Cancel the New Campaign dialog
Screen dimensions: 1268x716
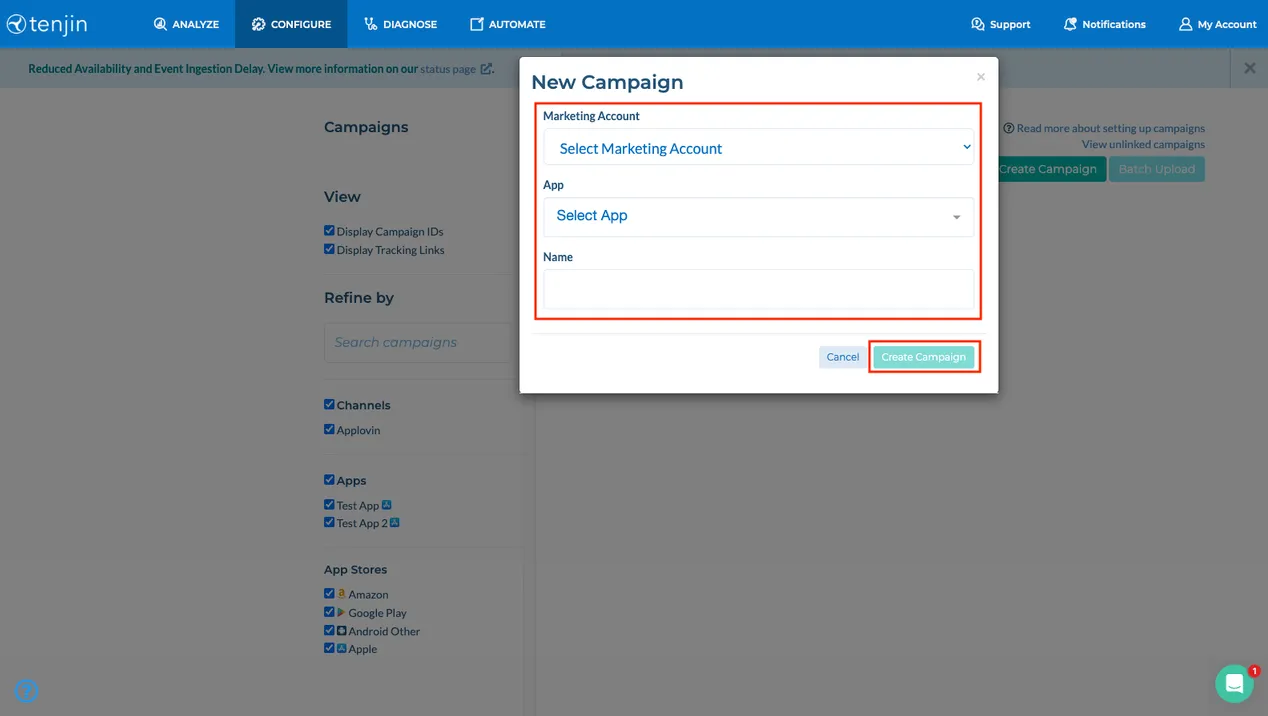[842, 356]
